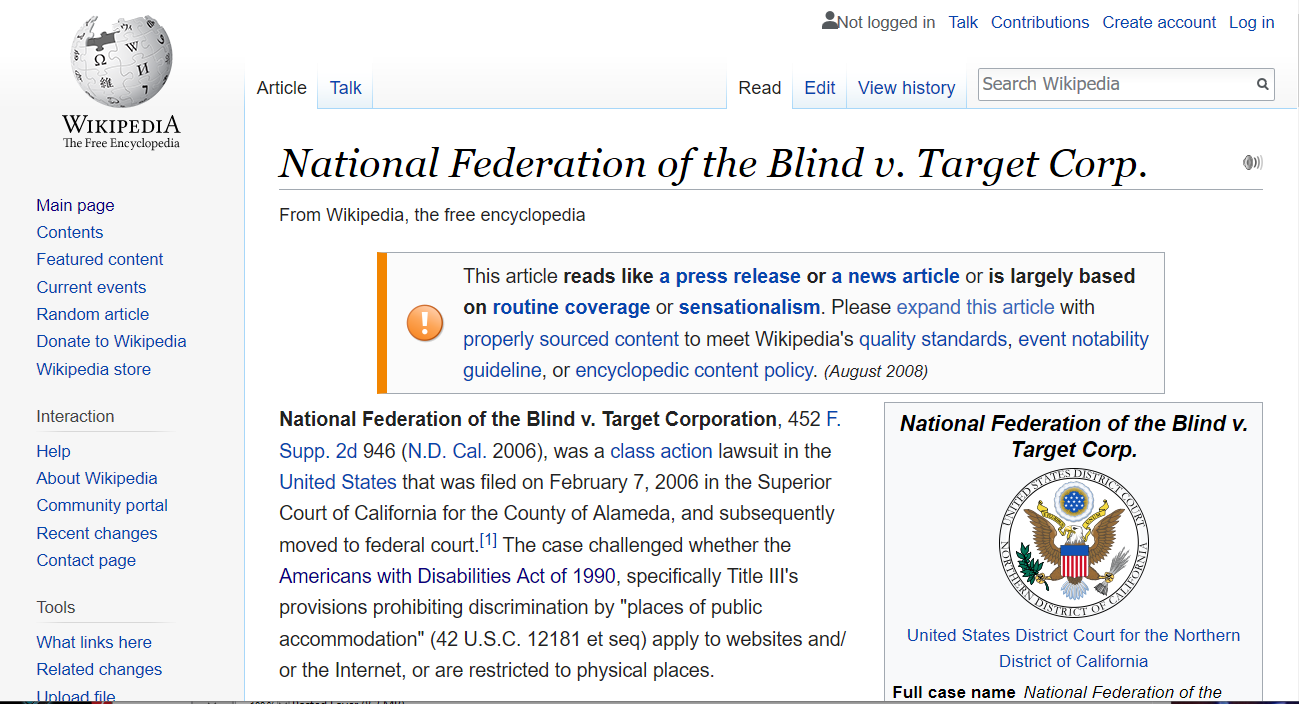This screenshot has width=1299, height=704.
Task: Open Contributions in the user bar
Action: (x=1040, y=22)
